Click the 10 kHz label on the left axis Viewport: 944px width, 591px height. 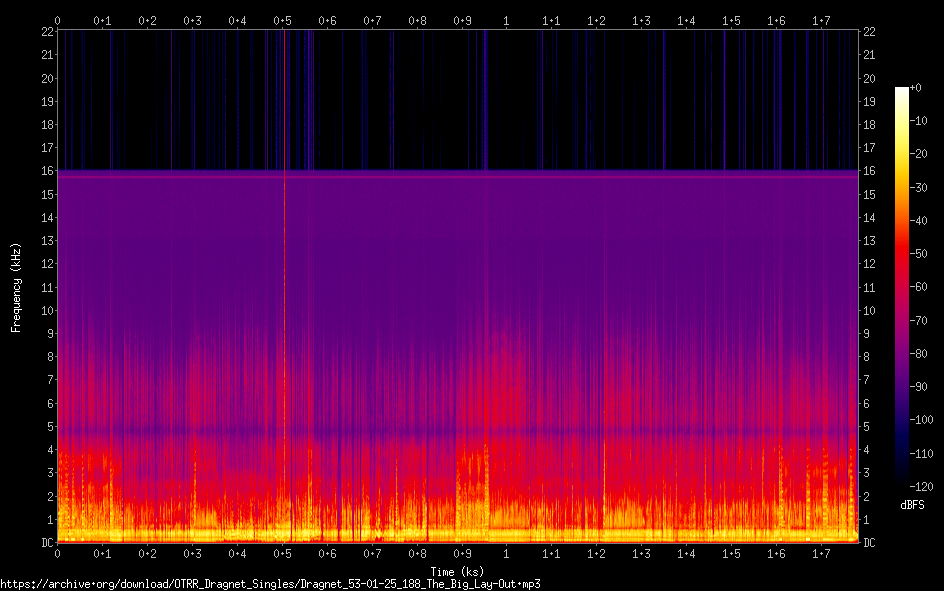pos(44,311)
